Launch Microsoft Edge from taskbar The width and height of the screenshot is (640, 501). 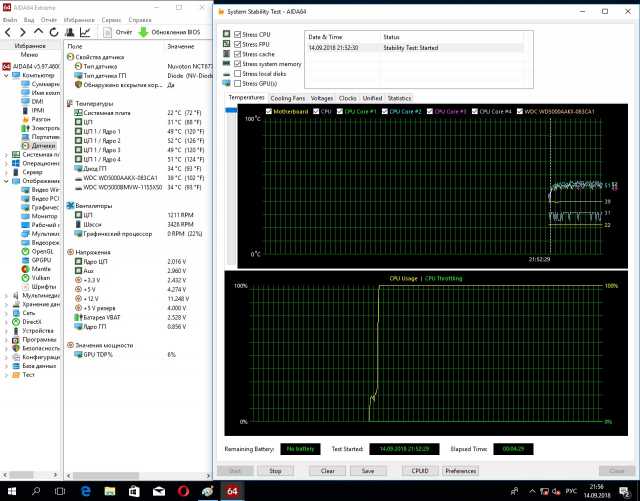85,491
